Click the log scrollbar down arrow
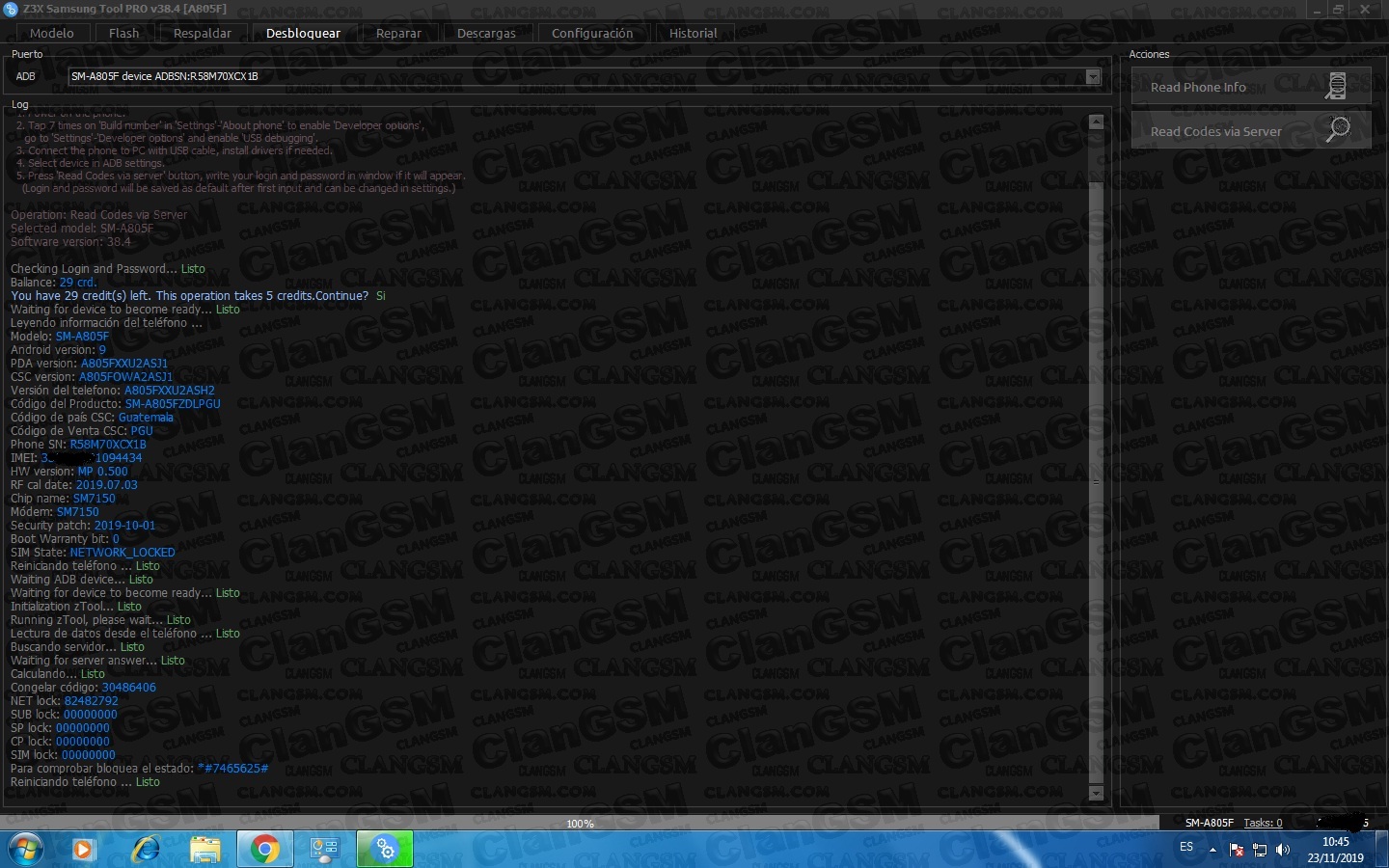Image resolution: width=1389 pixels, height=868 pixels. point(1096,793)
